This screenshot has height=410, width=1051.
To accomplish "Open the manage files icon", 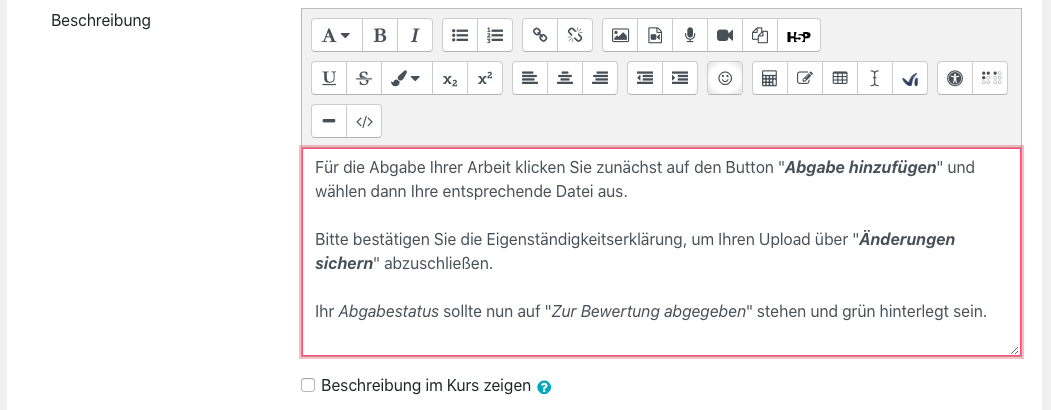I will click(759, 36).
